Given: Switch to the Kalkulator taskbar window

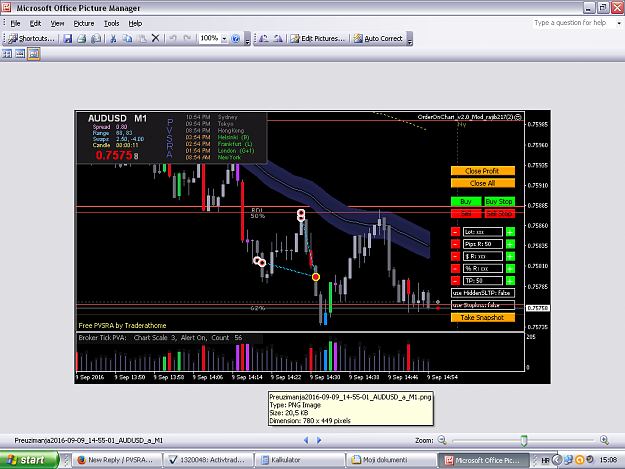Looking at the screenshot, I should [300, 460].
